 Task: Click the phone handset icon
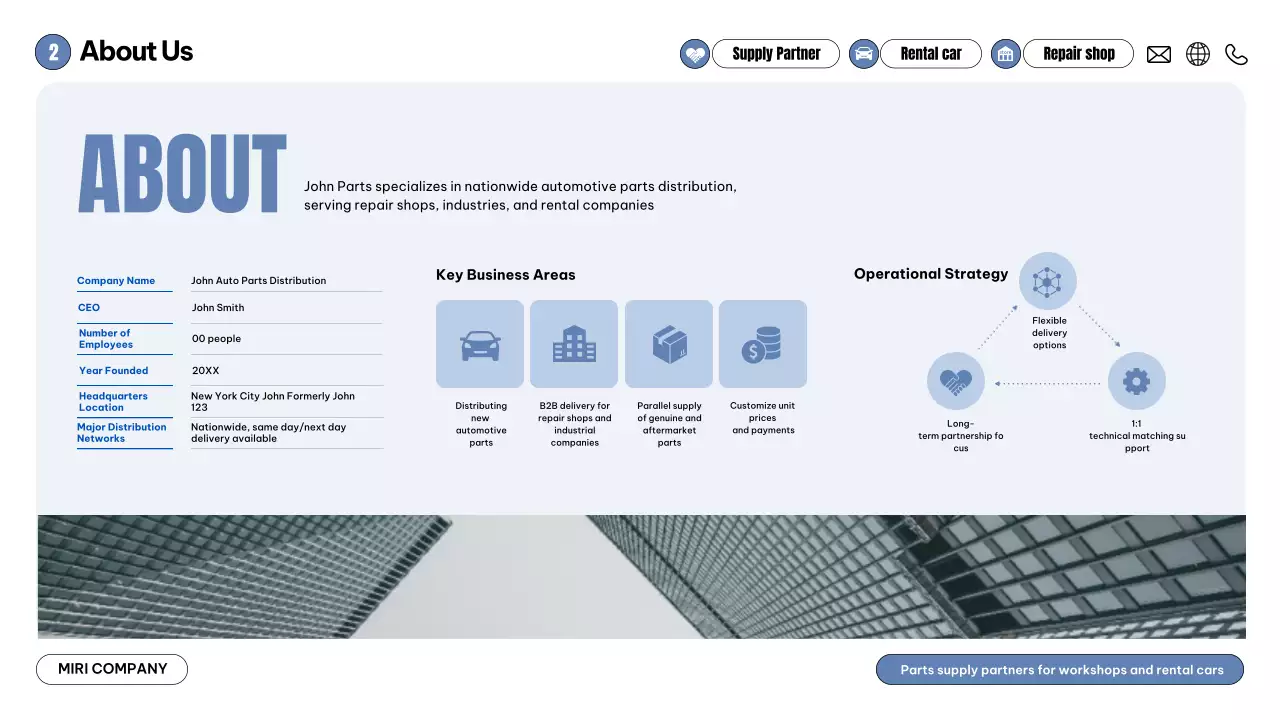click(1236, 54)
